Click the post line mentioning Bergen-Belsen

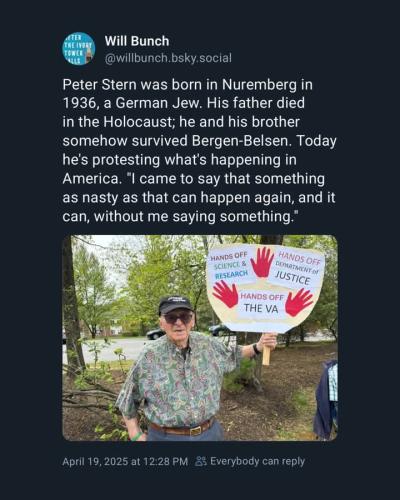pos(199,141)
